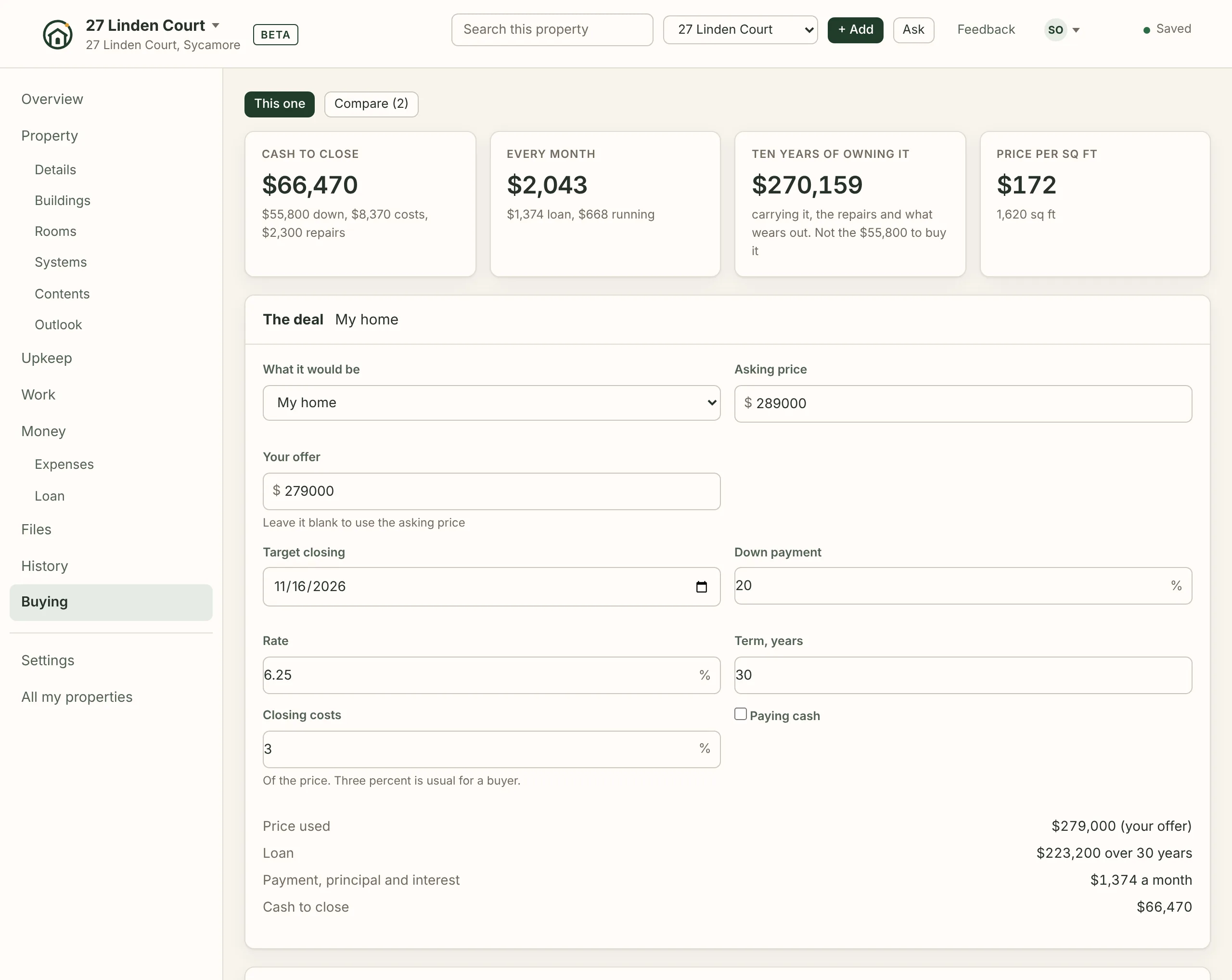
Task: Open the 27 Linden Court property selector
Action: pyautogui.click(x=740, y=30)
